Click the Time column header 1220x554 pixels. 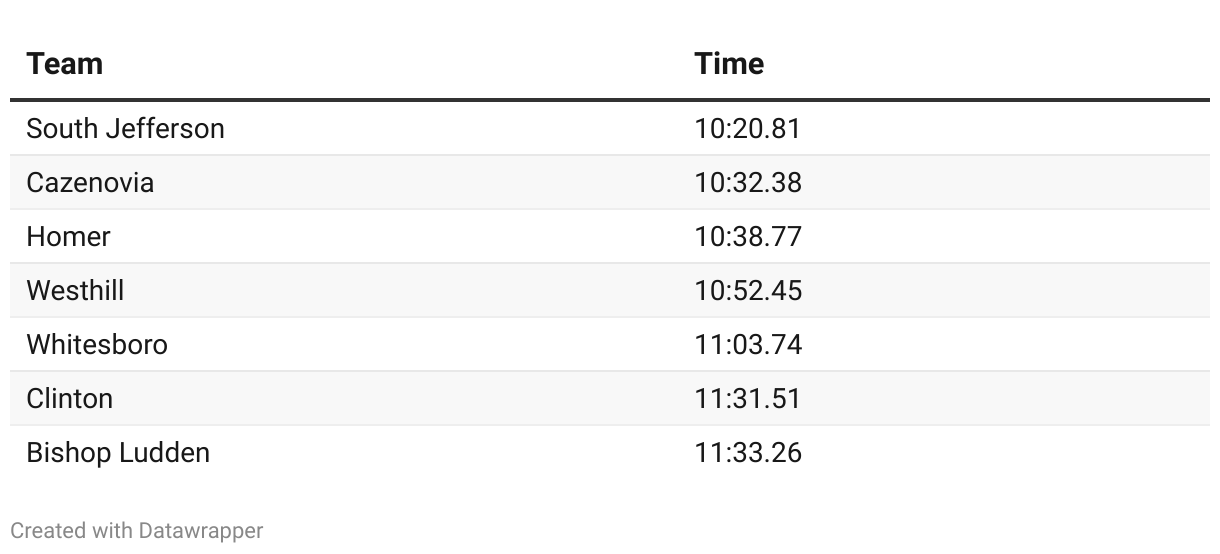729,64
